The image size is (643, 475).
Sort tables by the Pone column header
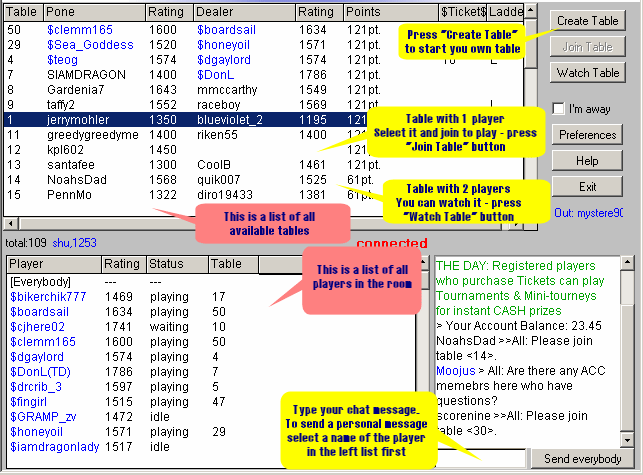pyautogui.click(x=92, y=12)
